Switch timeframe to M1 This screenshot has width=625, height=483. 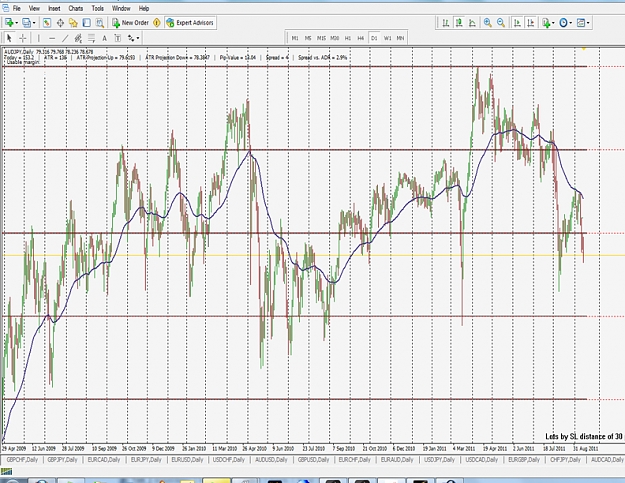click(x=295, y=38)
